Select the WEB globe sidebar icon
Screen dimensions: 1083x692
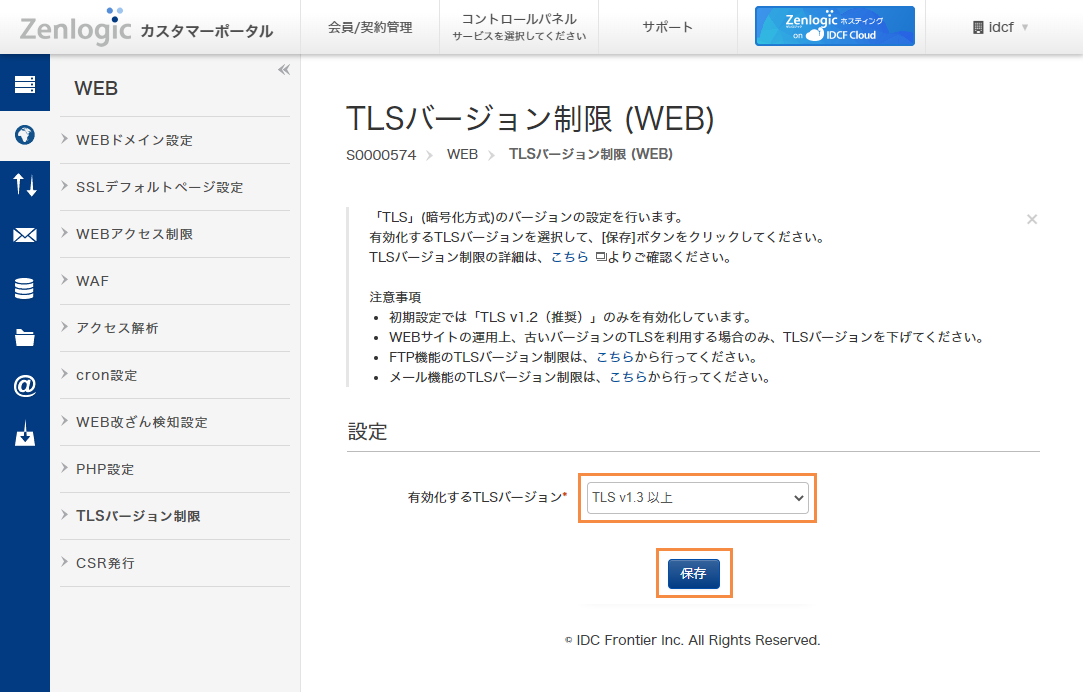pyautogui.click(x=25, y=135)
